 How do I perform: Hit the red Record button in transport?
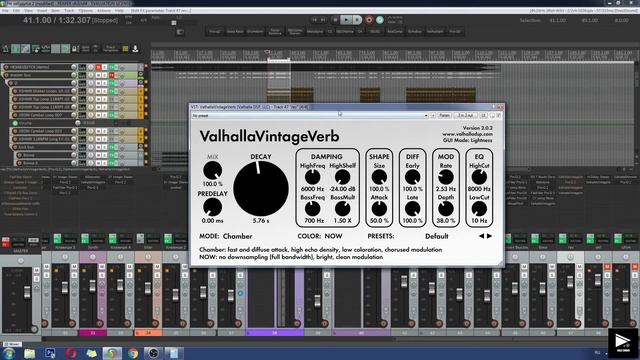(369, 20)
